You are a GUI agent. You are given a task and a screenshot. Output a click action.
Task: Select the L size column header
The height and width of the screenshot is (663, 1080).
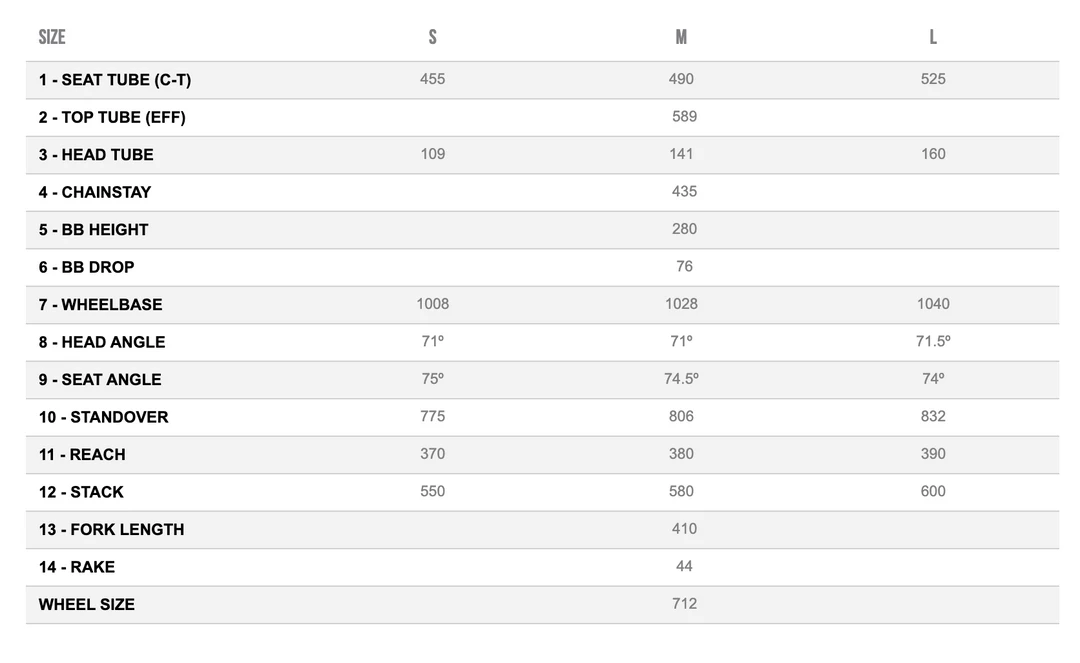933,37
